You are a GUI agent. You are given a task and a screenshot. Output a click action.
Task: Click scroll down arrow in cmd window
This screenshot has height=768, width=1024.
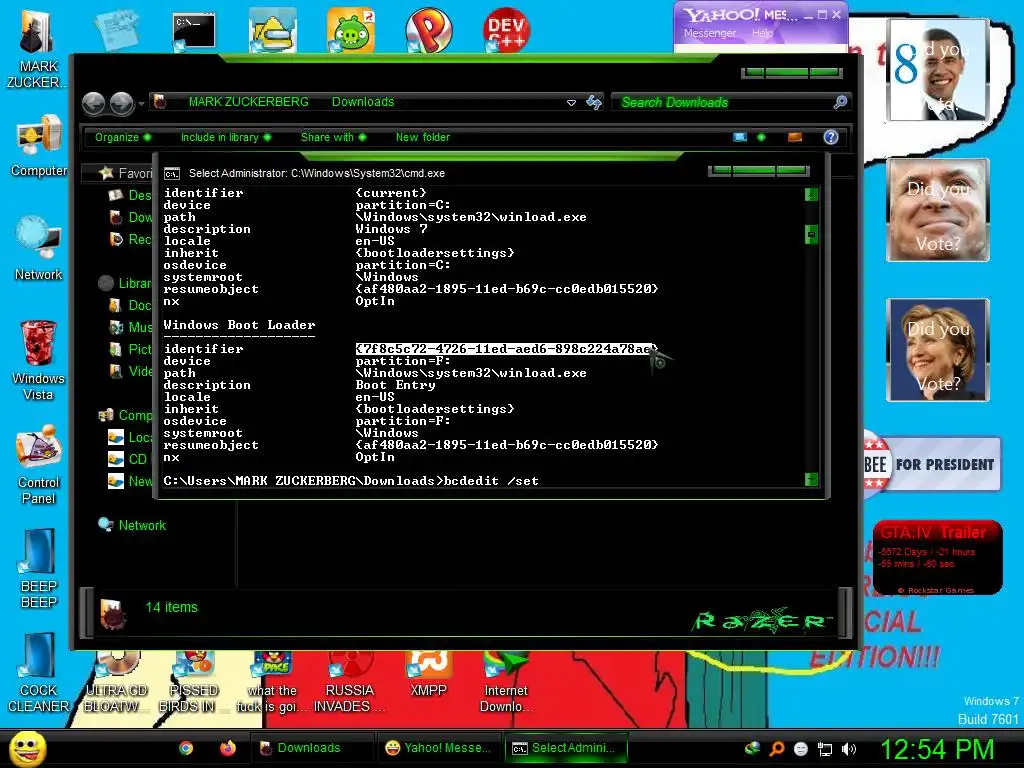point(811,479)
